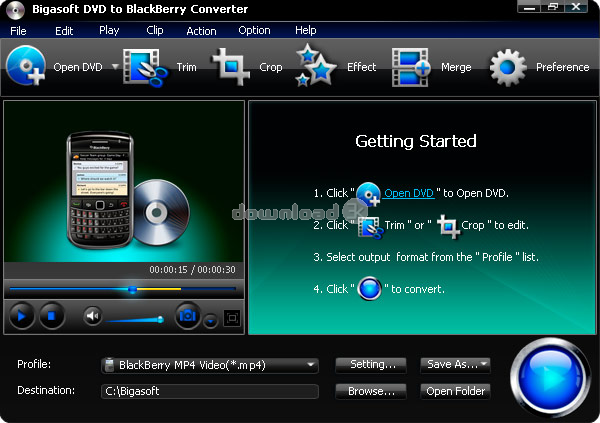Click the Open Folder button
The image size is (600, 423).
[x=455, y=391]
